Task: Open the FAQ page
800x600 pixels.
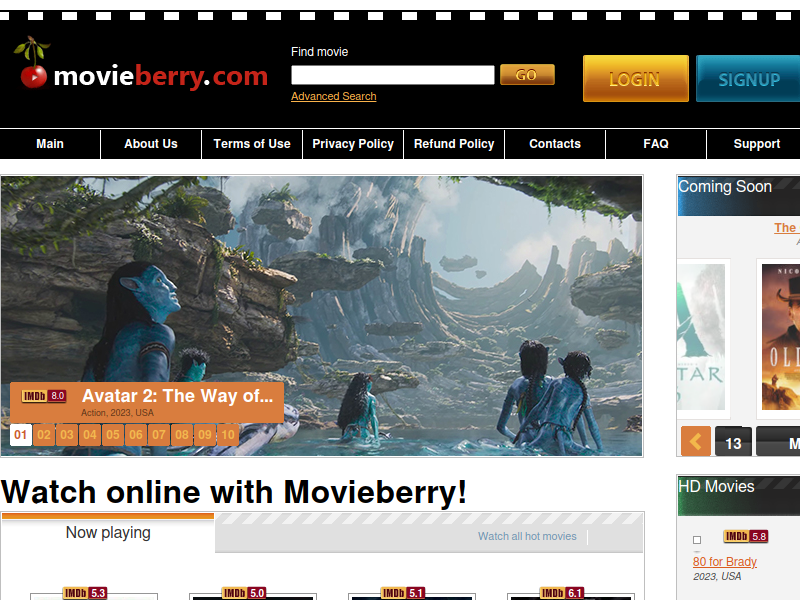Action: (656, 144)
